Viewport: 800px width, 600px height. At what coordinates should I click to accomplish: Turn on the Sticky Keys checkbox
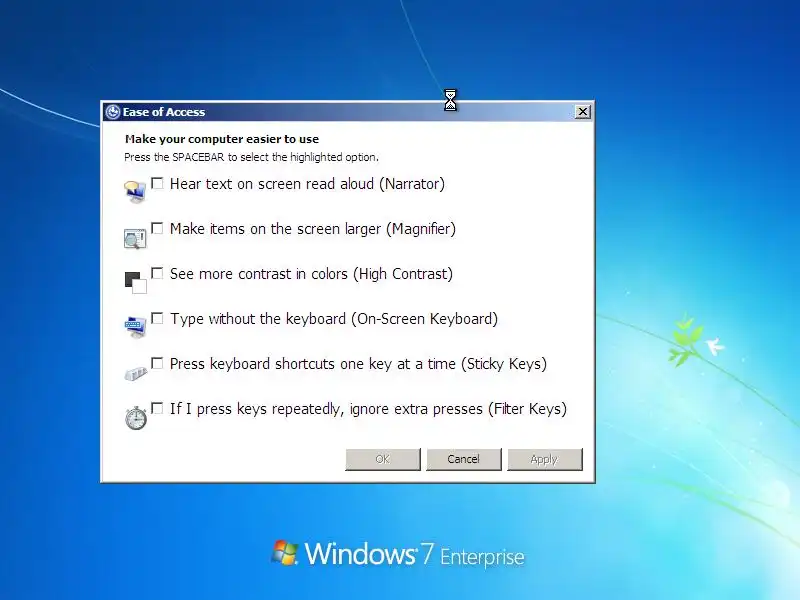click(x=157, y=363)
